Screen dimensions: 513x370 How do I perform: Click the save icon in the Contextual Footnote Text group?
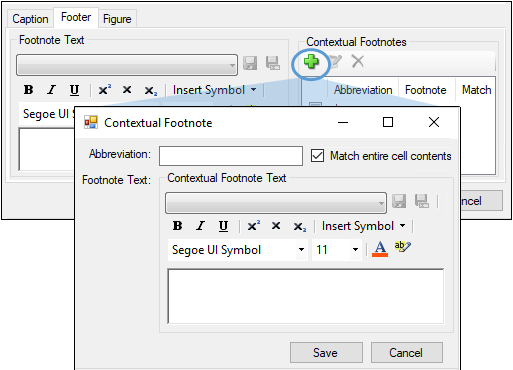[399, 201]
